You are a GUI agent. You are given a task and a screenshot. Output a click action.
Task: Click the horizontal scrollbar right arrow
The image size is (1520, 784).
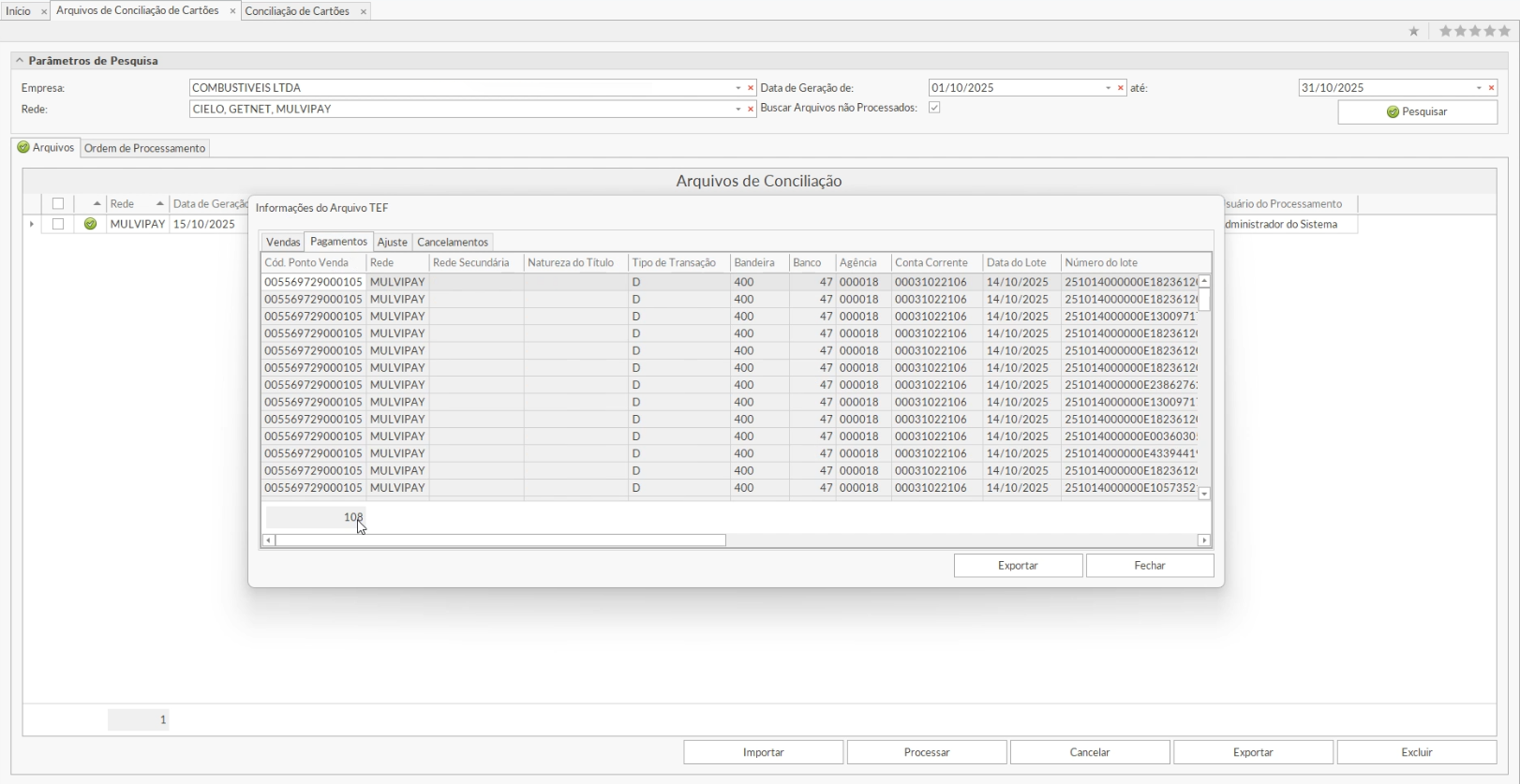click(1204, 540)
